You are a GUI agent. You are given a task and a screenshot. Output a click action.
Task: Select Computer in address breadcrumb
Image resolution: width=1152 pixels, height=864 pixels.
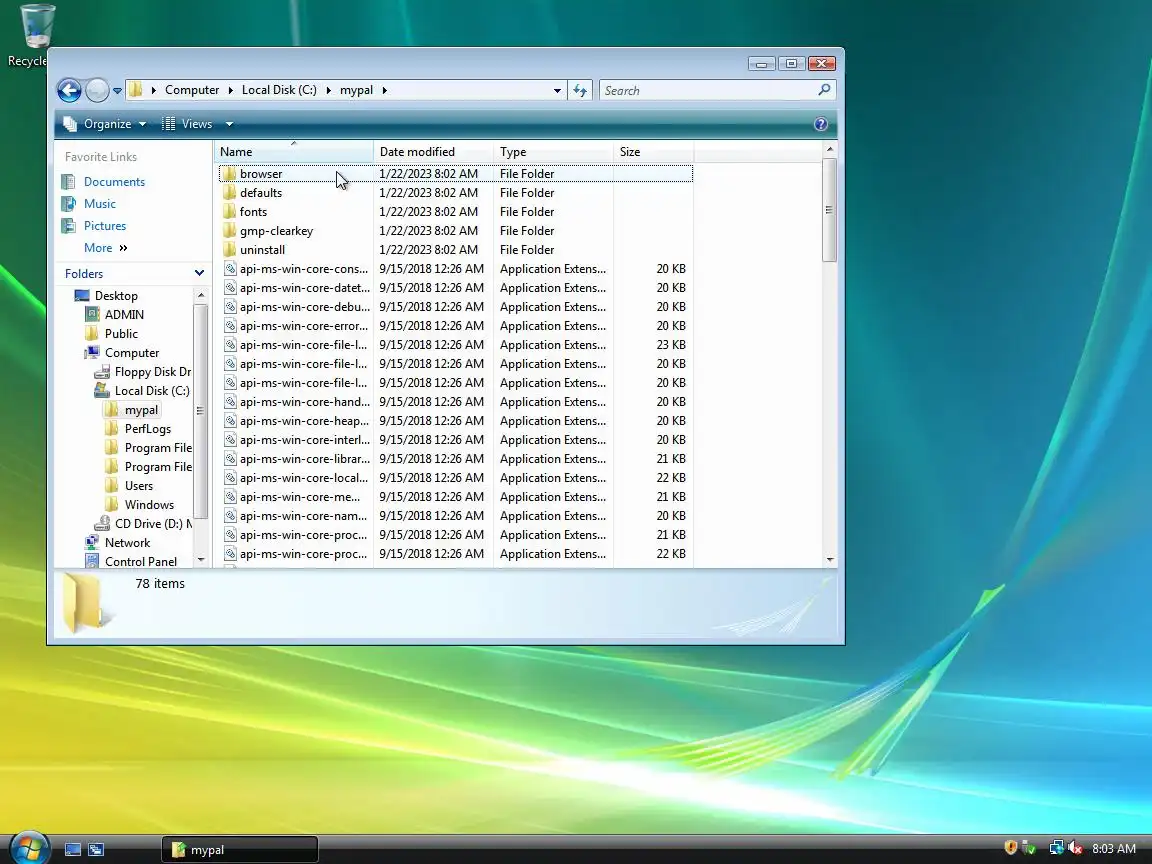[192, 90]
